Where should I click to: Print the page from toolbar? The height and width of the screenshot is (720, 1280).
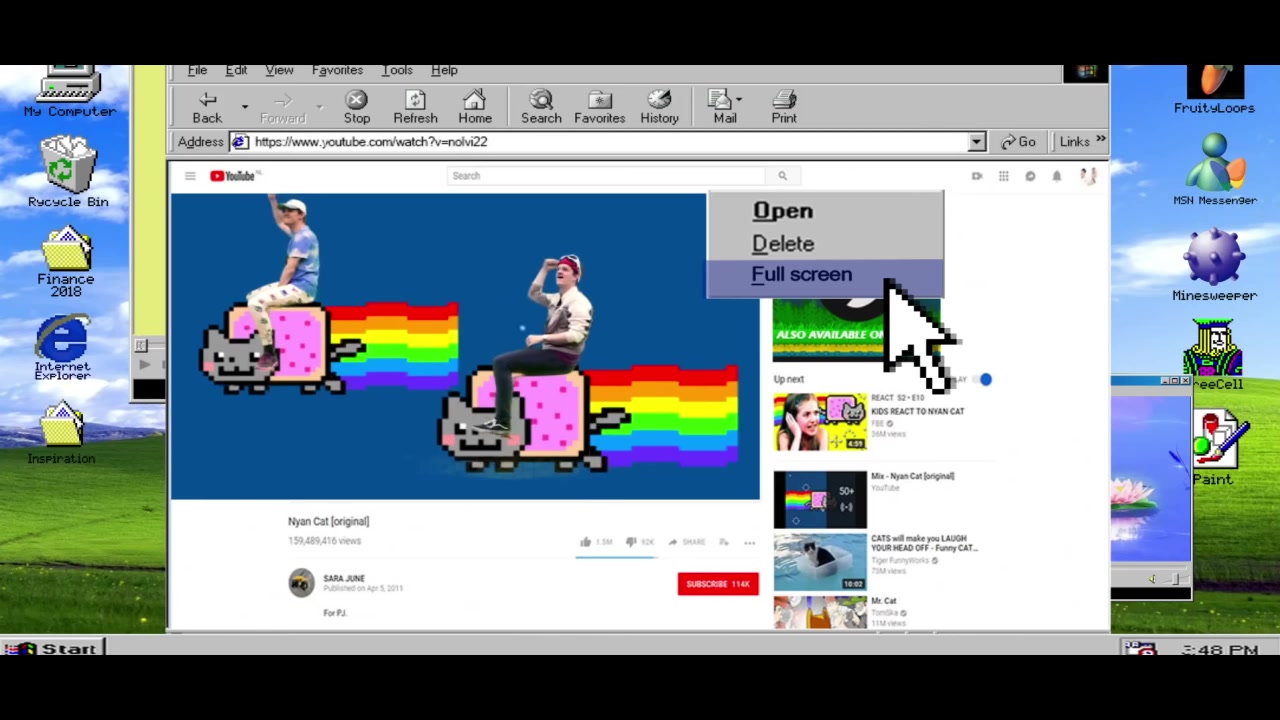pos(784,107)
